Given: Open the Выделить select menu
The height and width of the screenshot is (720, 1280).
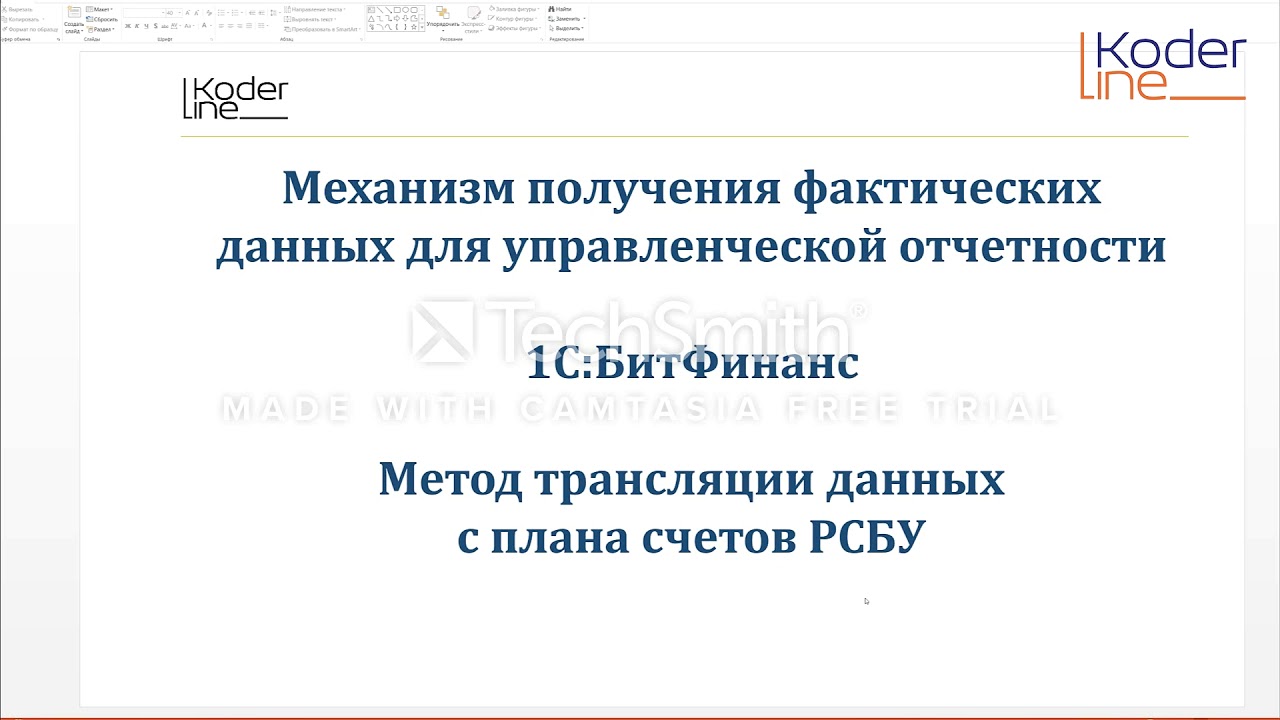Looking at the screenshot, I should pyautogui.click(x=566, y=29).
